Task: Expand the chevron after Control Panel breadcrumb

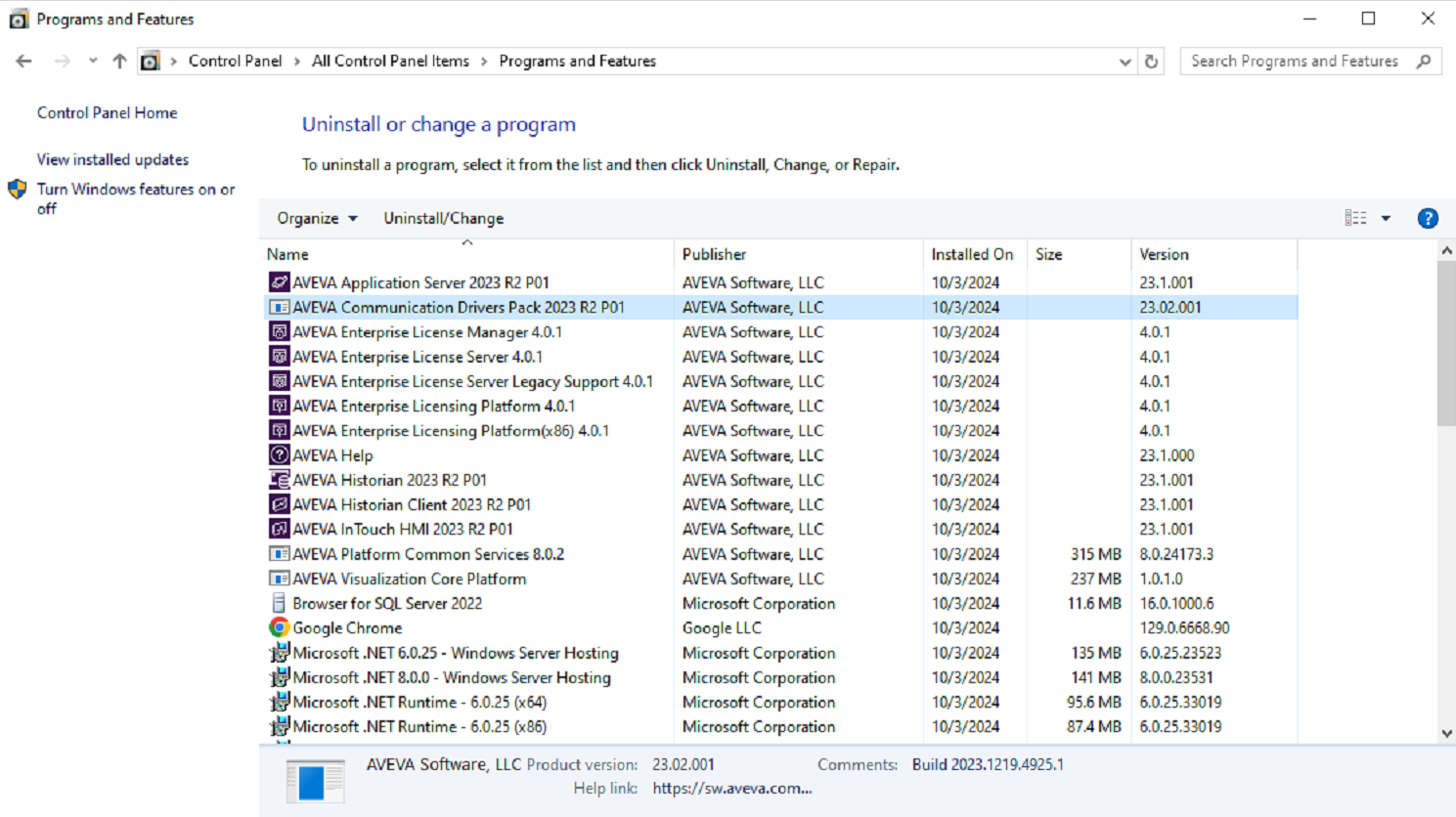Action: tap(296, 62)
